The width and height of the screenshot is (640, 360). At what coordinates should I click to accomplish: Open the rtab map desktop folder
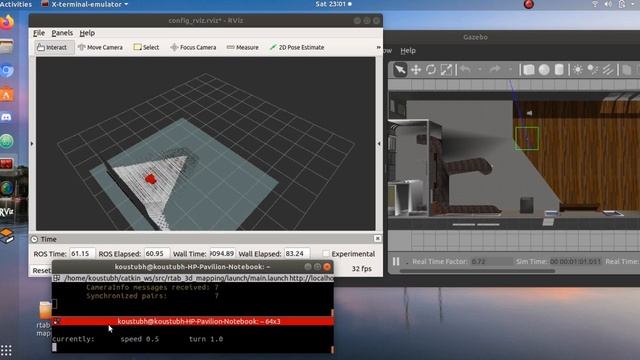[44, 319]
